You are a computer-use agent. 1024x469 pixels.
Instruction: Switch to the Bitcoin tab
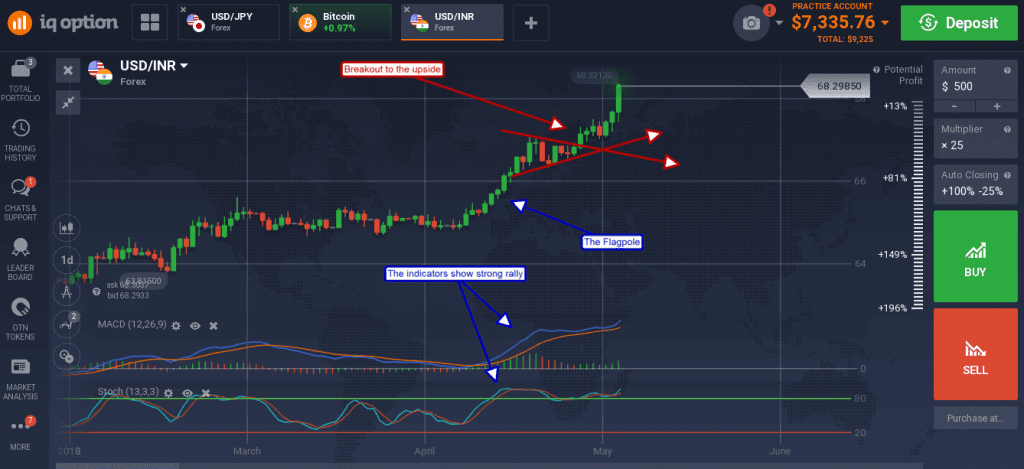point(340,23)
